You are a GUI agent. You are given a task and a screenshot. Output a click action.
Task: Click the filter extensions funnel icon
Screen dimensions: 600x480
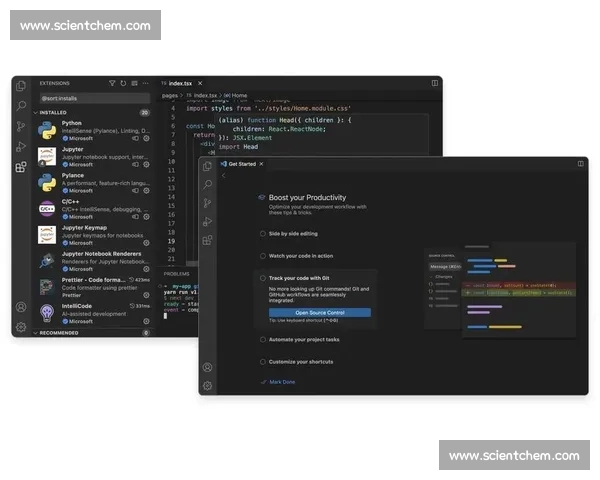click(x=112, y=83)
